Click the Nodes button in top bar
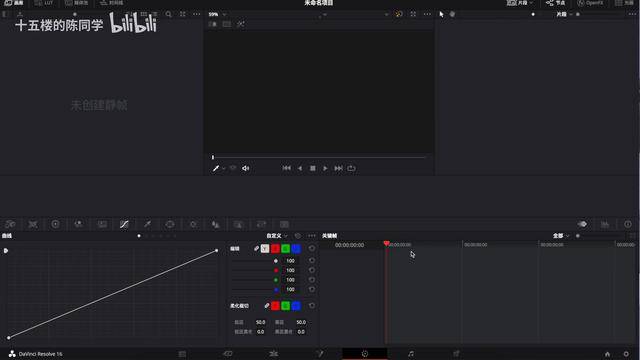This screenshot has height=360, width=640. [556, 3]
